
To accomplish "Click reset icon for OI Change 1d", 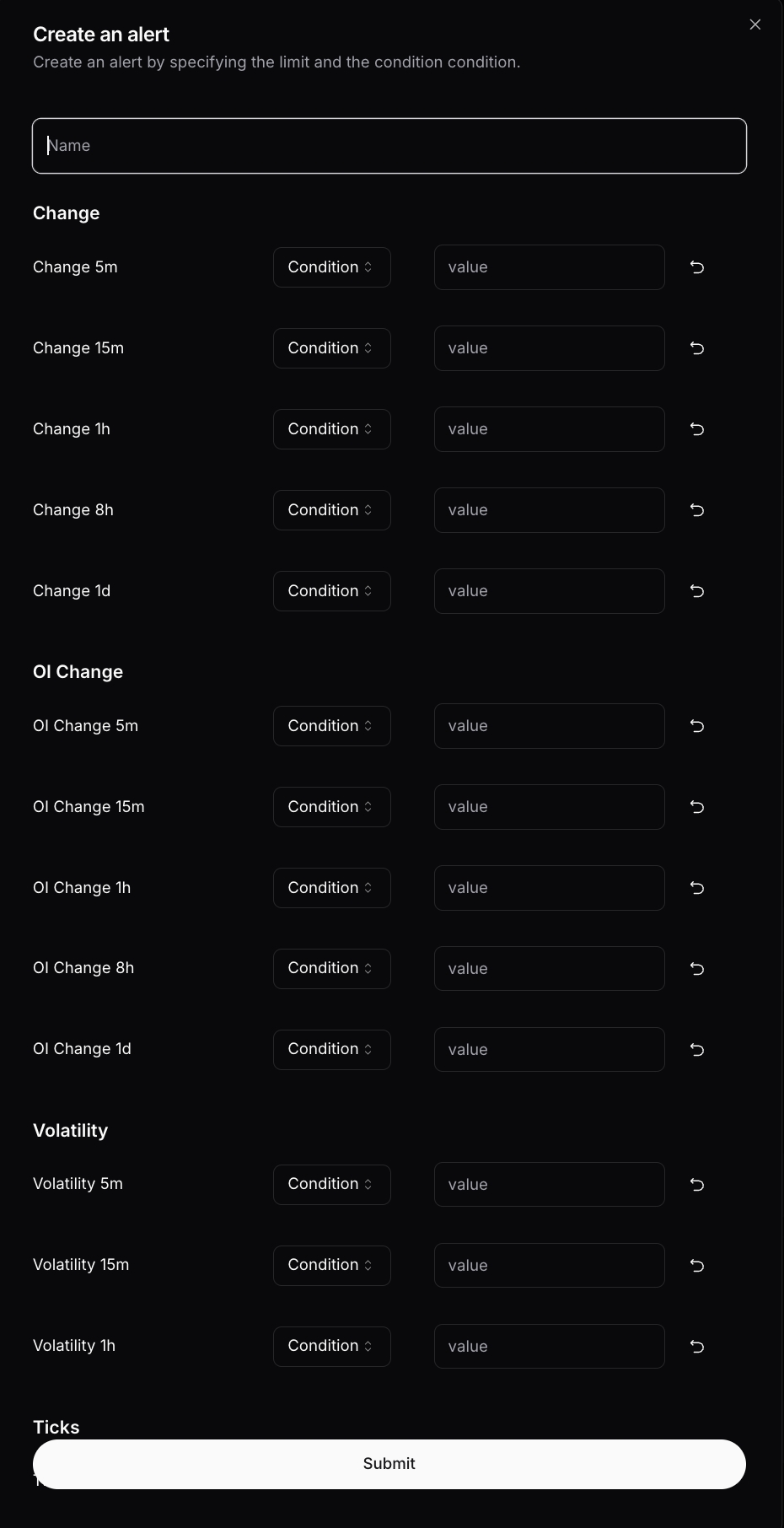I will coord(697,1050).
